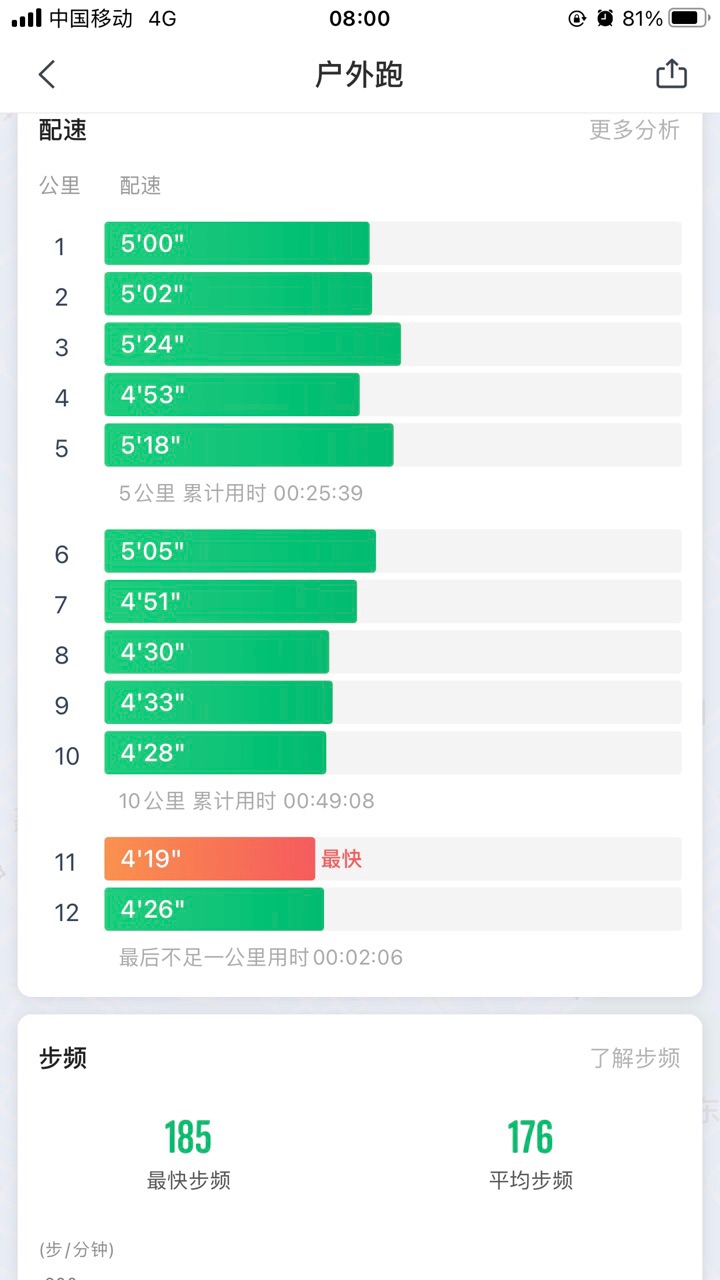This screenshot has height=1280, width=720.
Task: Select kilometer 1 pace bar 5'00"
Action: [x=237, y=243]
